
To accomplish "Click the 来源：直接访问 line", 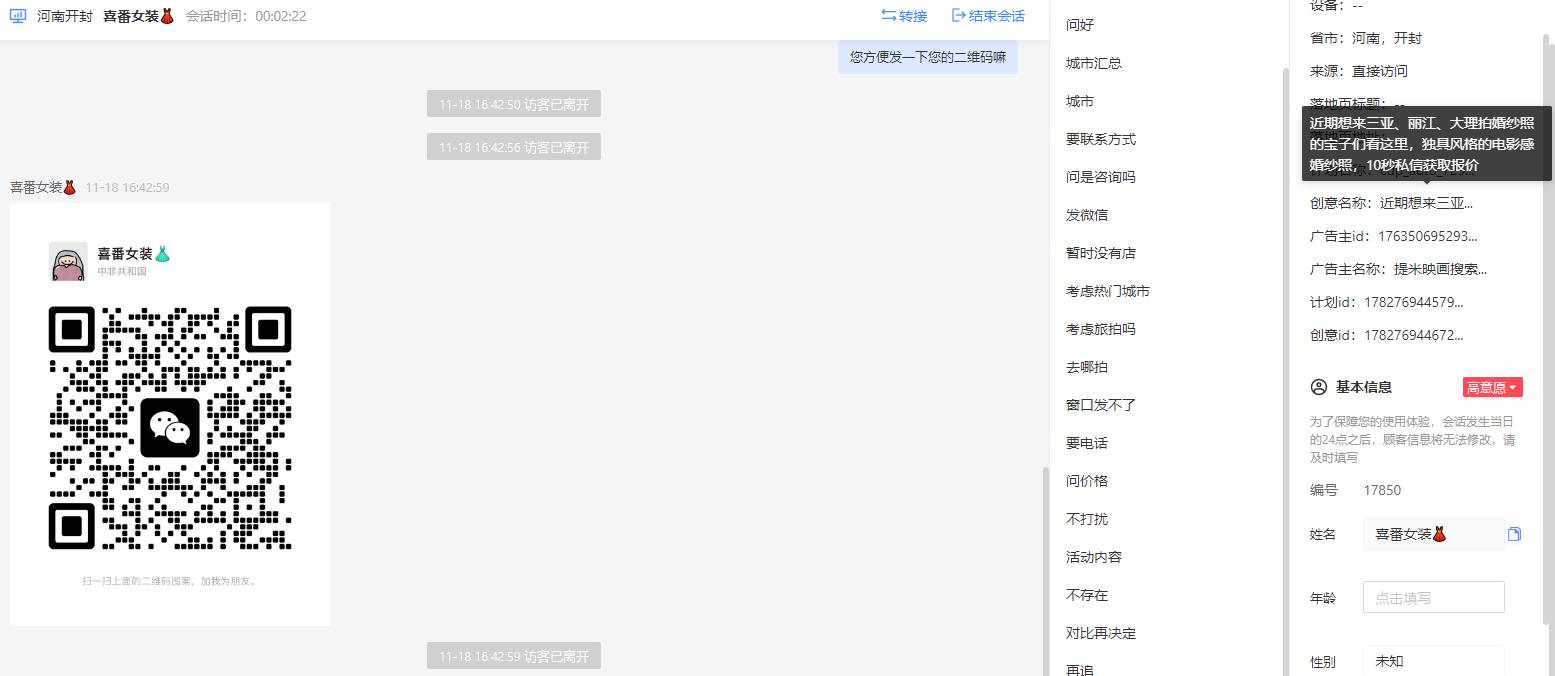I will coord(1359,71).
